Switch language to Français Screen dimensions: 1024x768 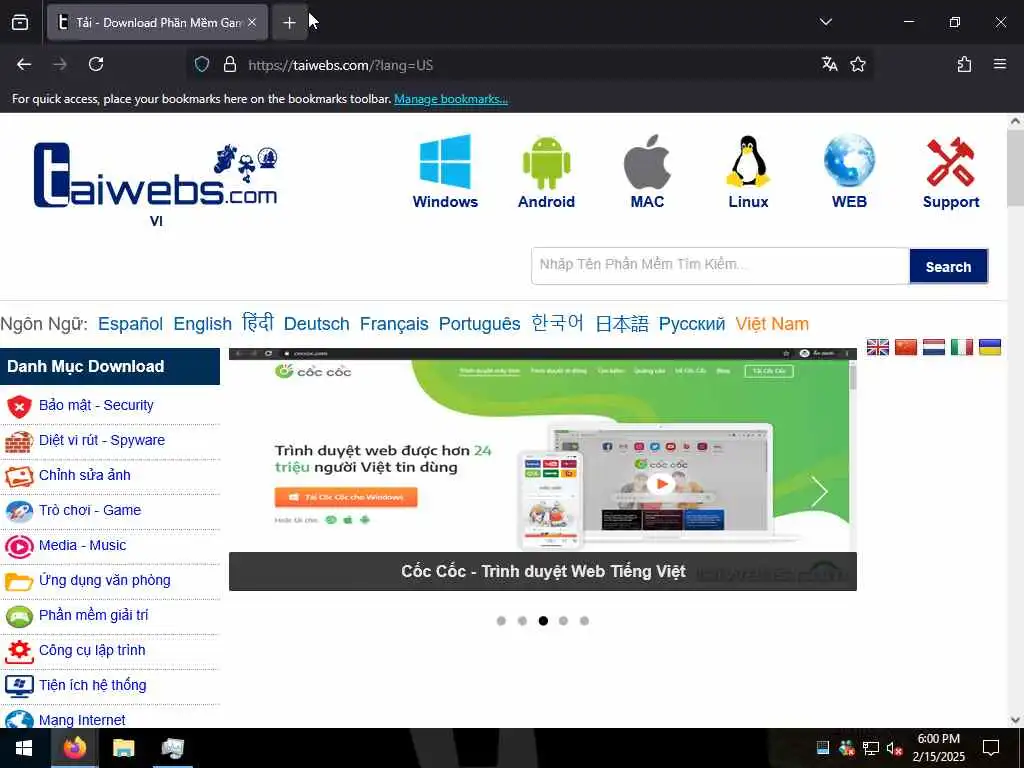394,324
